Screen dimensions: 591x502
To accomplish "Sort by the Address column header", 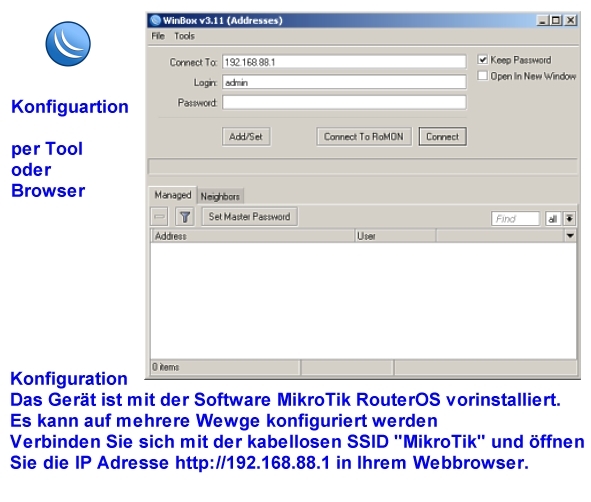I will click(x=253, y=236).
